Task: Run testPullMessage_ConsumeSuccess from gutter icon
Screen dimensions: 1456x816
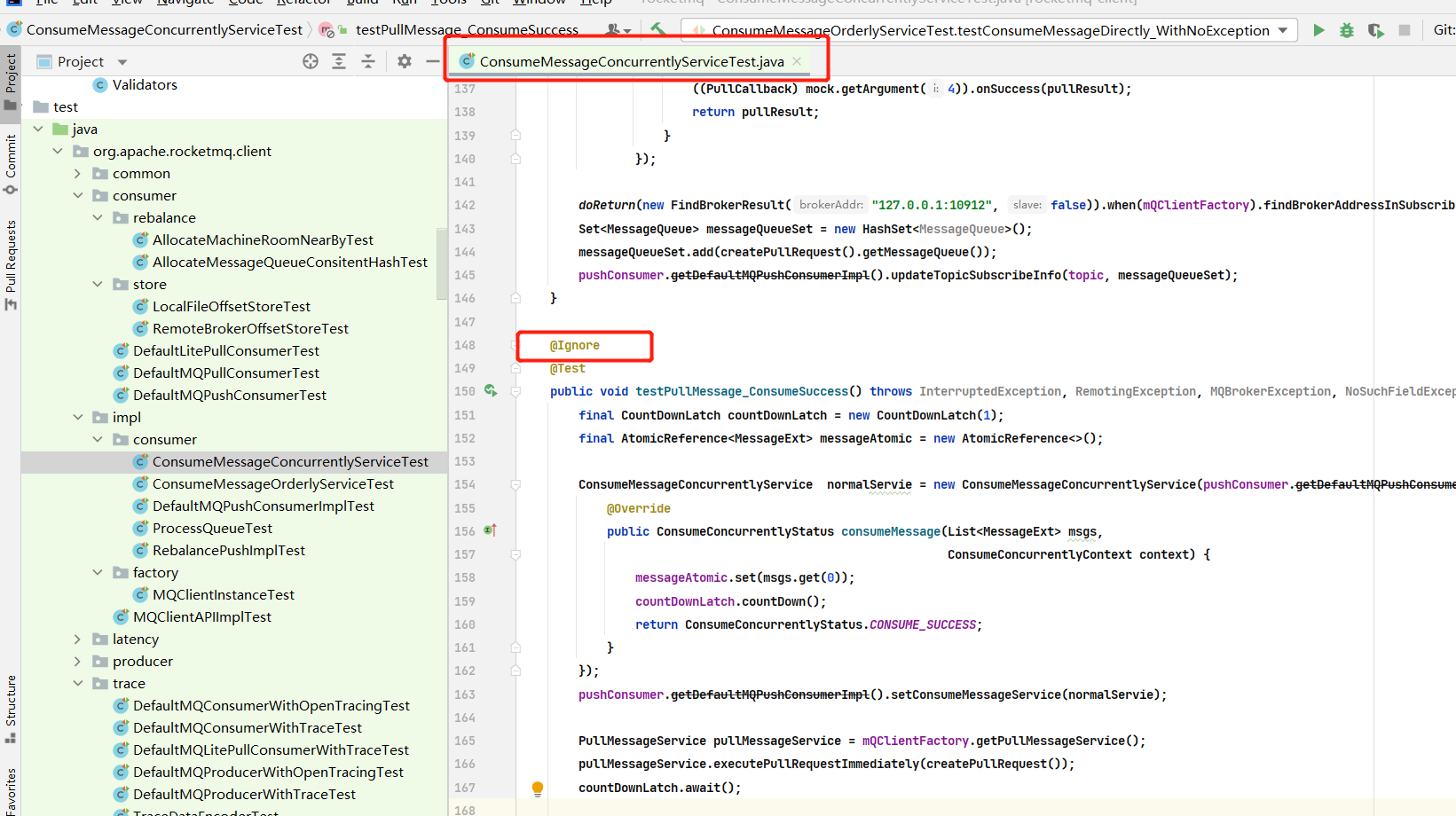Action: pos(491,390)
